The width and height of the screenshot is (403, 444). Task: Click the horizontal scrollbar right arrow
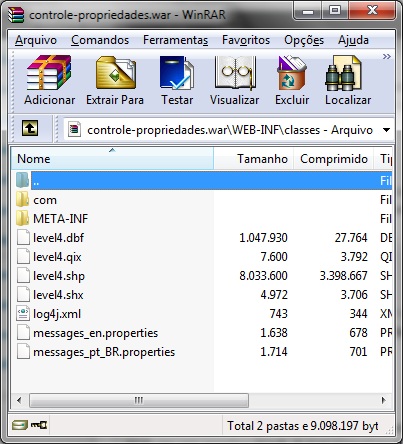pyautogui.click(x=384, y=400)
